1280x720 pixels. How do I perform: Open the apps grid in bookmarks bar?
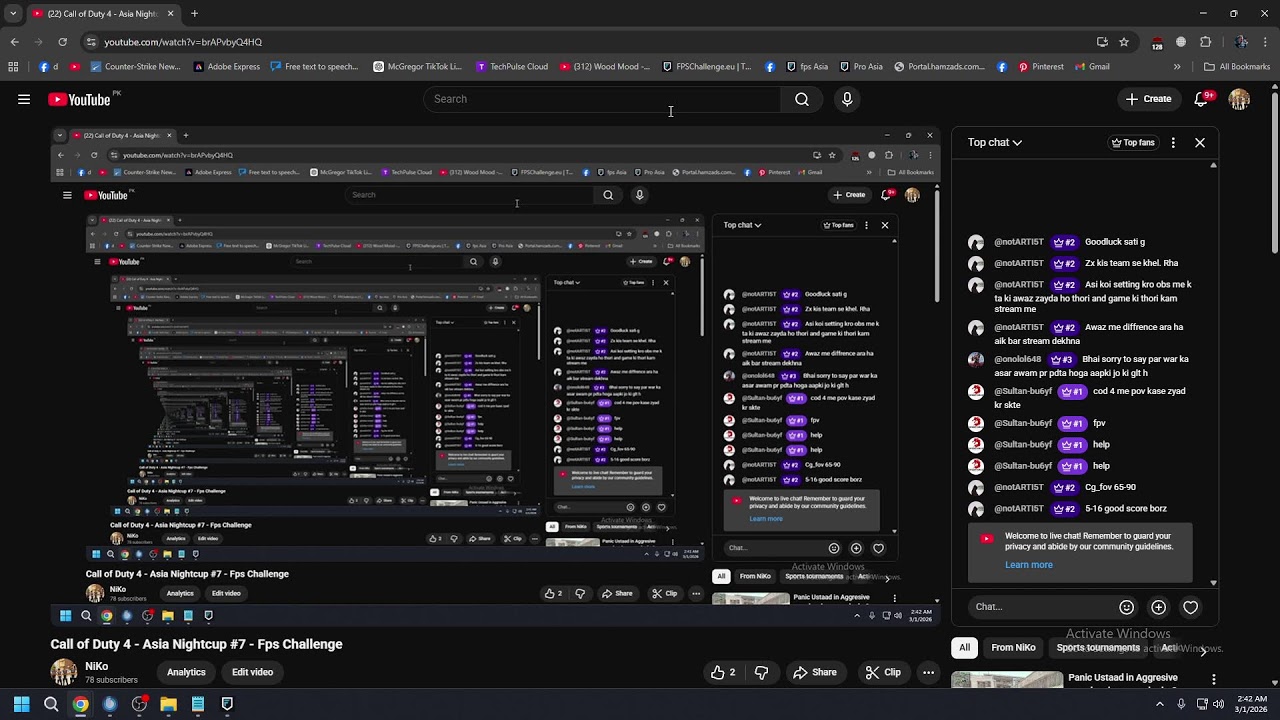pos(13,67)
